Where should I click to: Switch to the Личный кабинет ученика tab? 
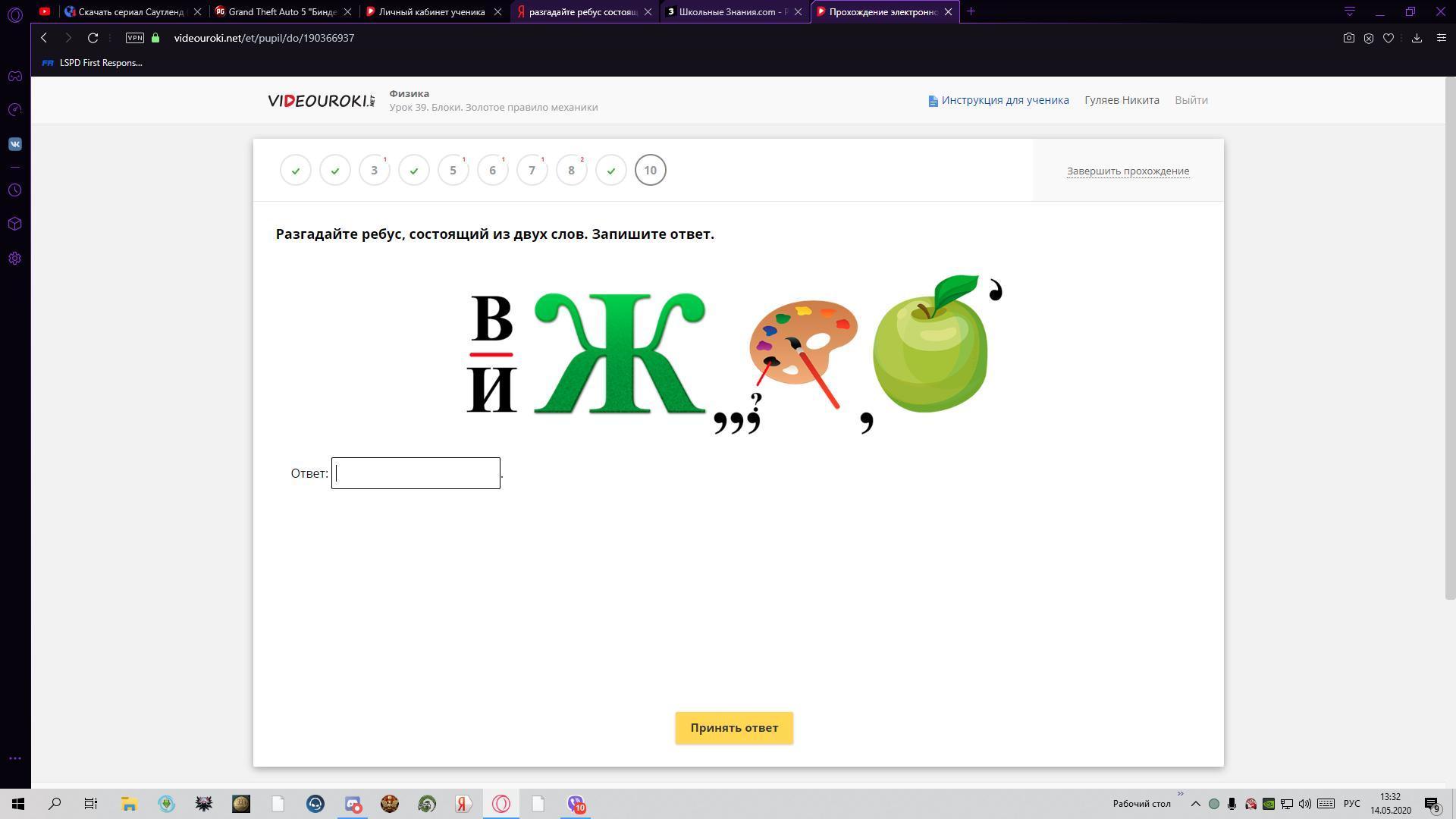tap(431, 11)
